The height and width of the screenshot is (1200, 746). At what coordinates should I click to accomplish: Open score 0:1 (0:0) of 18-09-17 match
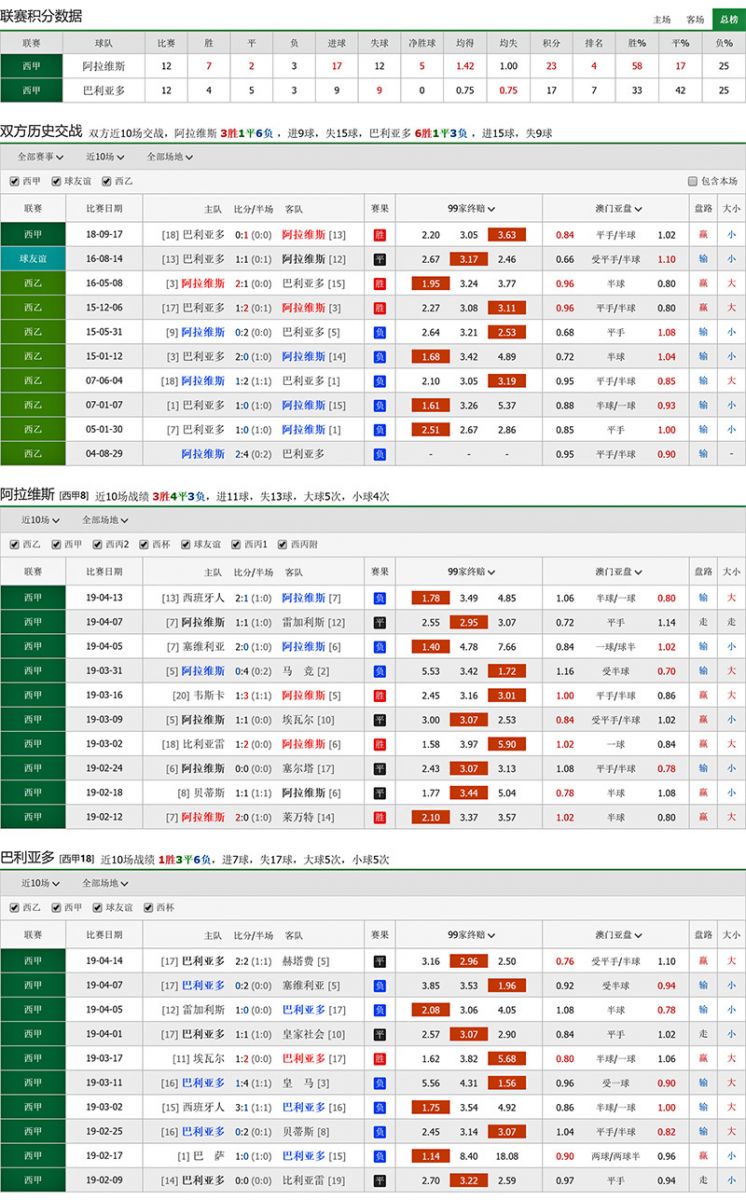(x=253, y=235)
